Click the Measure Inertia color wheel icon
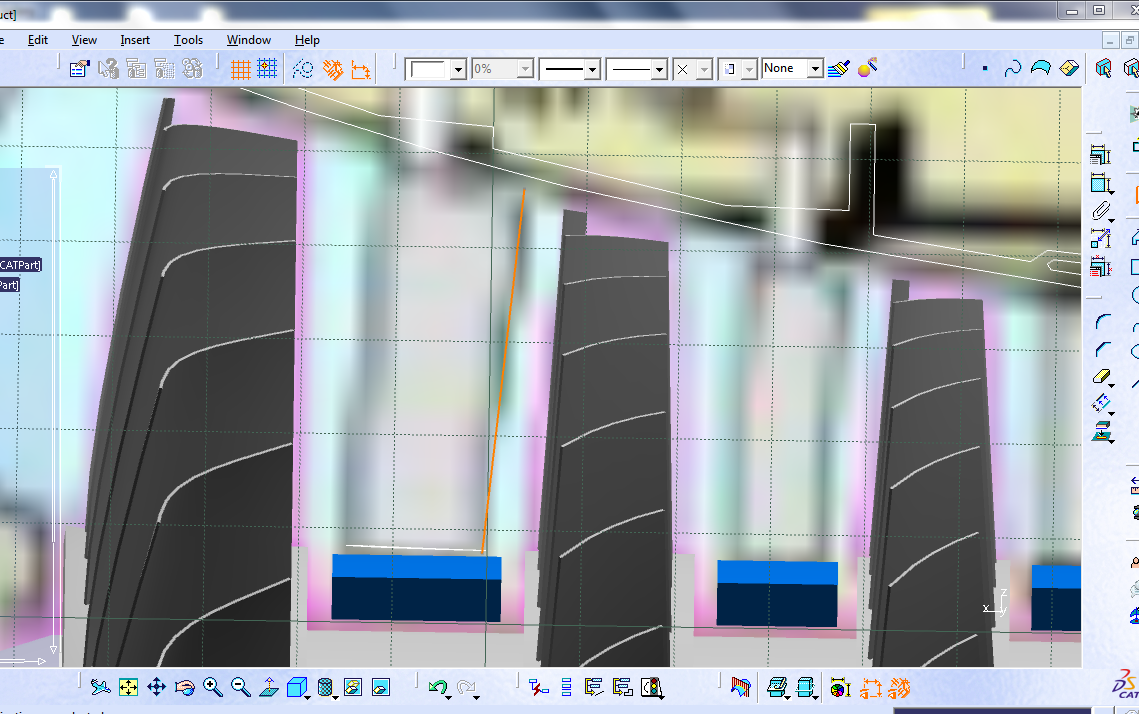This screenshot has width=1139, height=714. tap(840, 688)
